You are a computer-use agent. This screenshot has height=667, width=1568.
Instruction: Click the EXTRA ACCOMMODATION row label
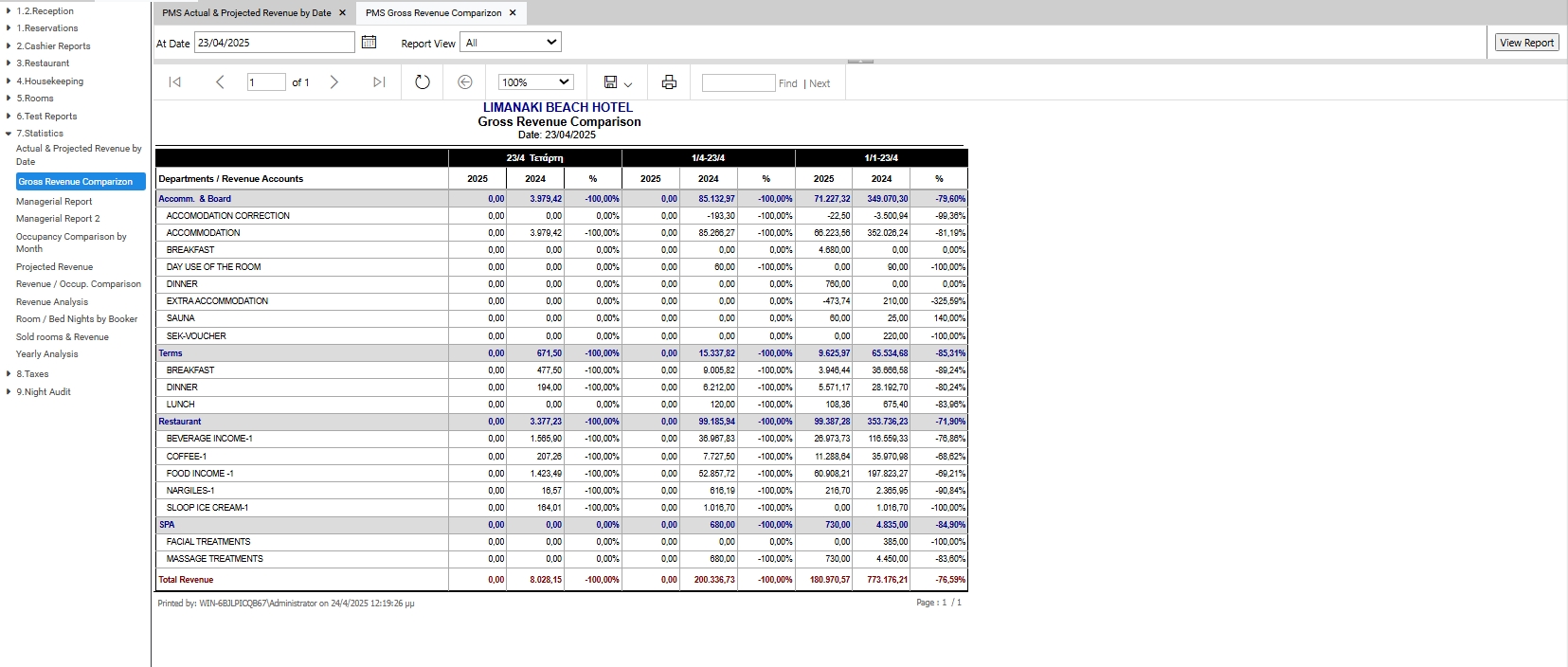tap(217, 301)
